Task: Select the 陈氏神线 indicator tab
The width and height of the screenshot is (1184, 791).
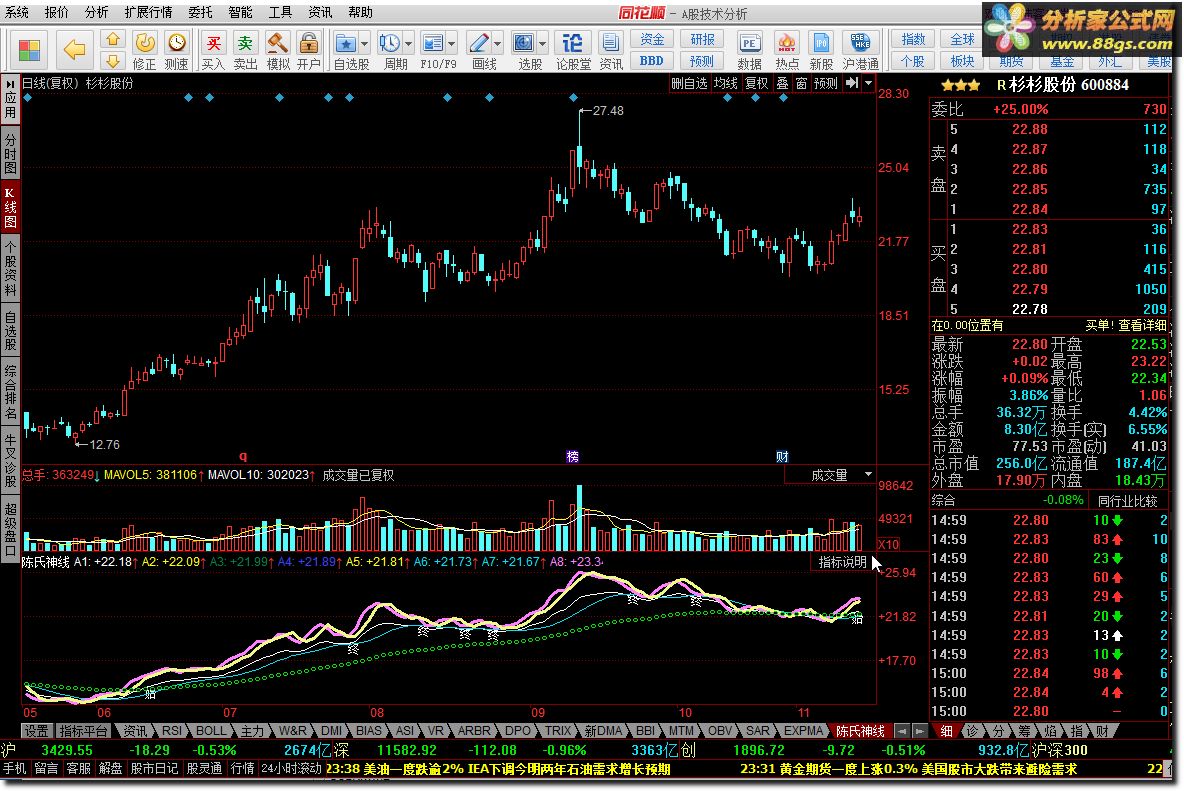Action: click(x=860, y=731)
